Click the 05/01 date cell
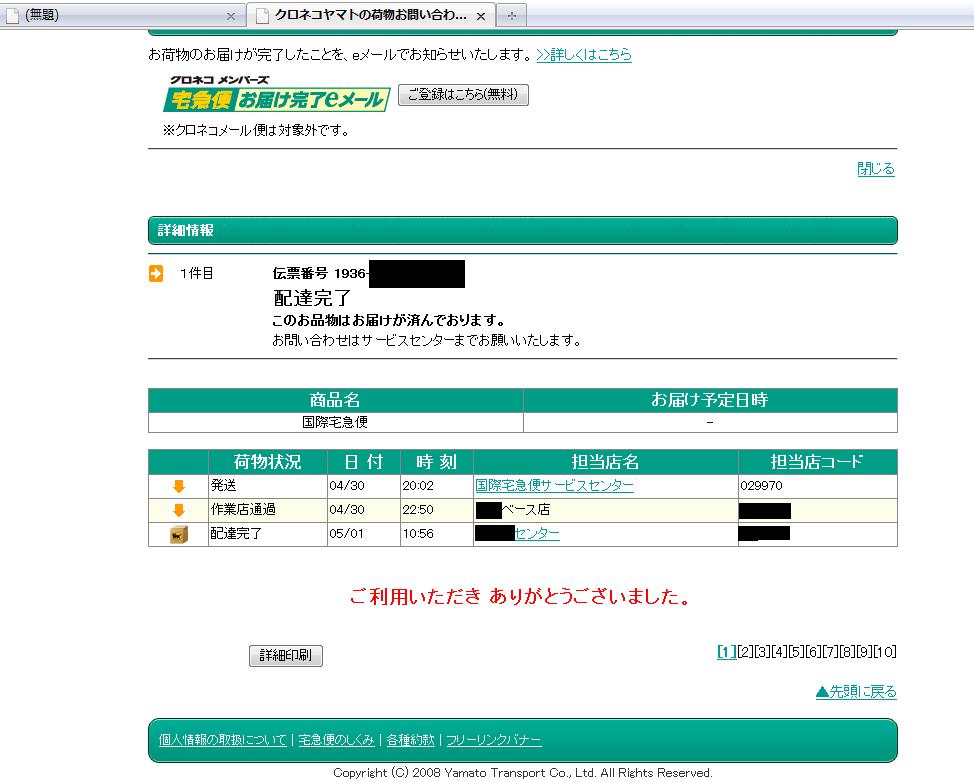The width and height of the screenshot is (974, 782). pos(363,534)
